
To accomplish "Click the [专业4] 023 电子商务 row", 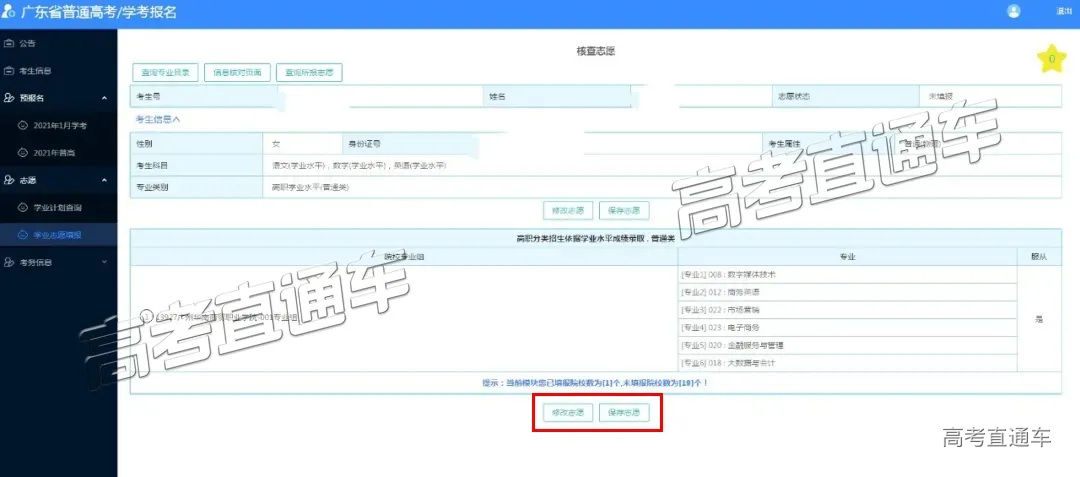I will coord(848,328).
